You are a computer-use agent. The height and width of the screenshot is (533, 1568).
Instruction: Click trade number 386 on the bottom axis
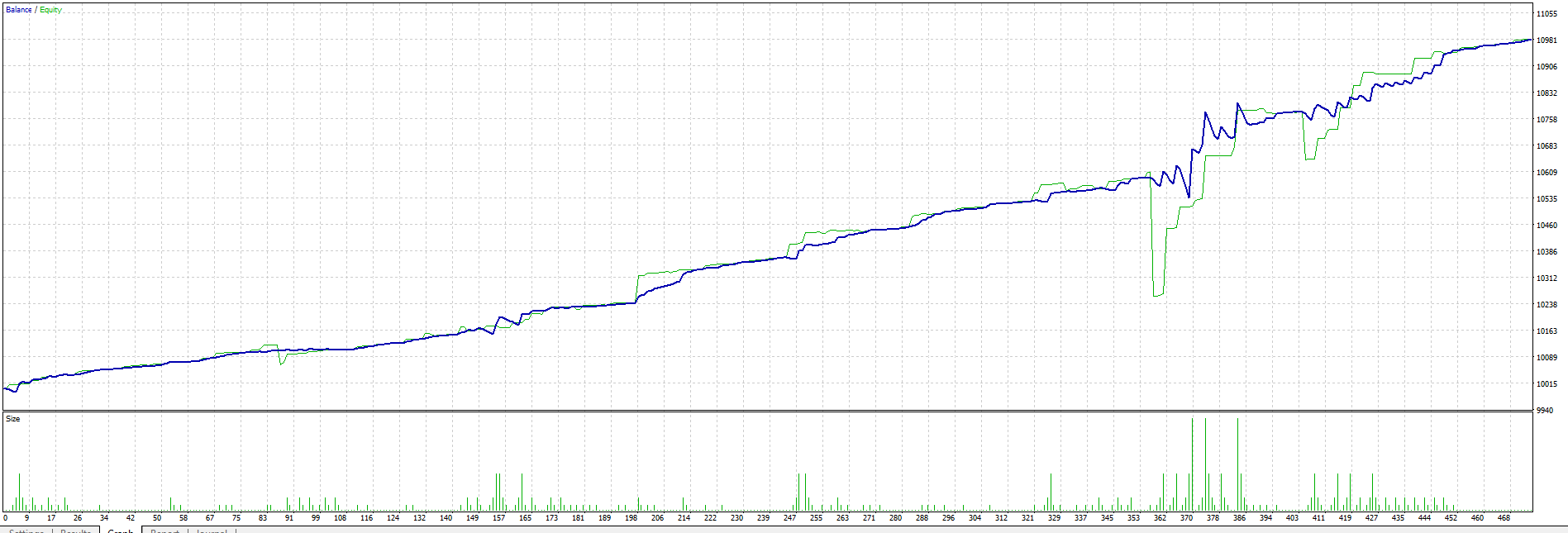pyautogui.click(x=1239, y=518)
